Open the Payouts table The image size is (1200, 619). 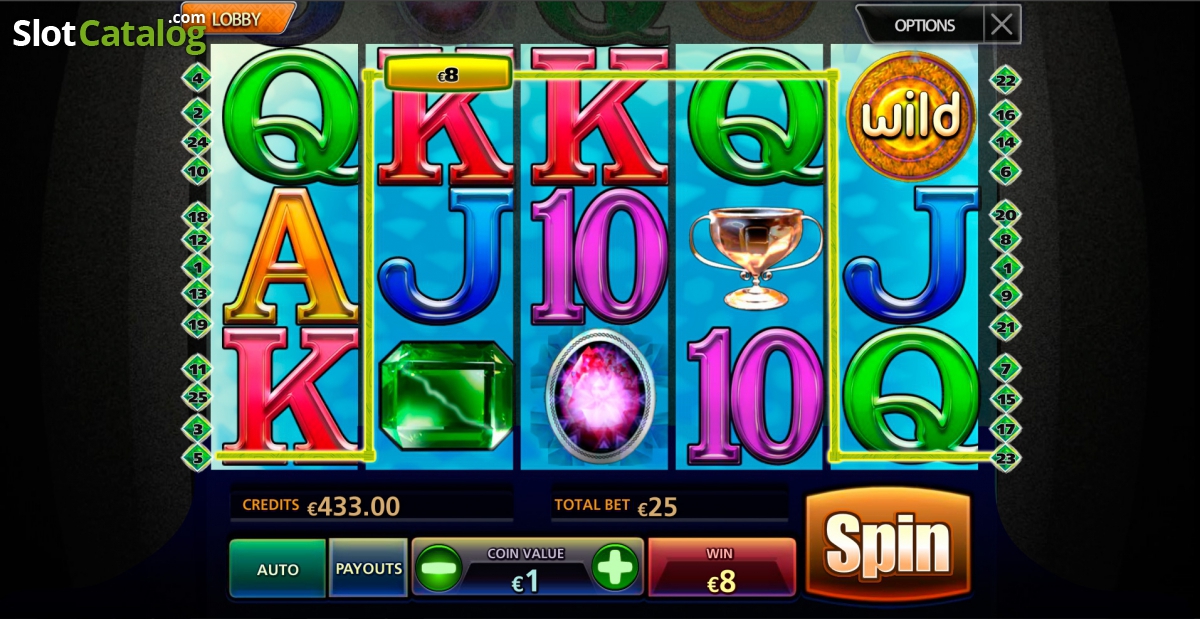[368, 568]
